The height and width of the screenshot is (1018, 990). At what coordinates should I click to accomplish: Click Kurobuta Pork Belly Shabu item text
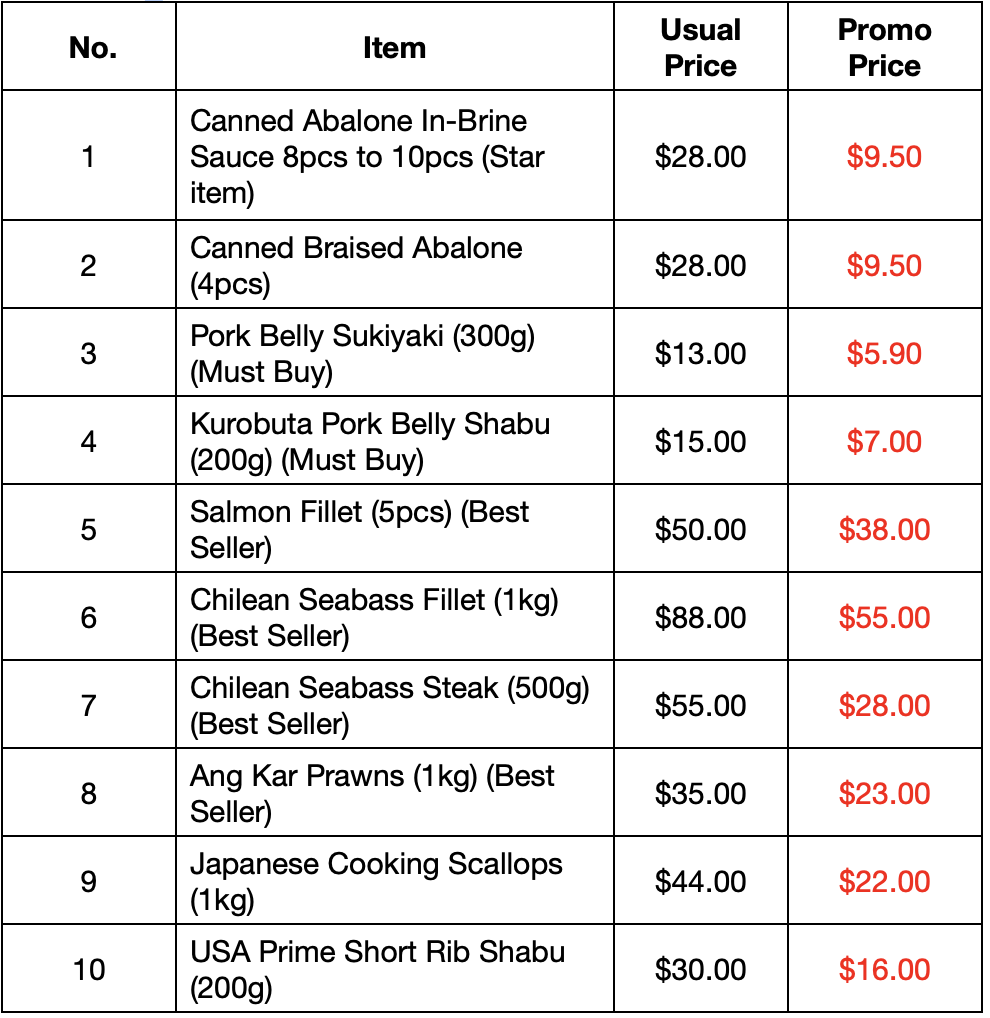tap(370, 441)
